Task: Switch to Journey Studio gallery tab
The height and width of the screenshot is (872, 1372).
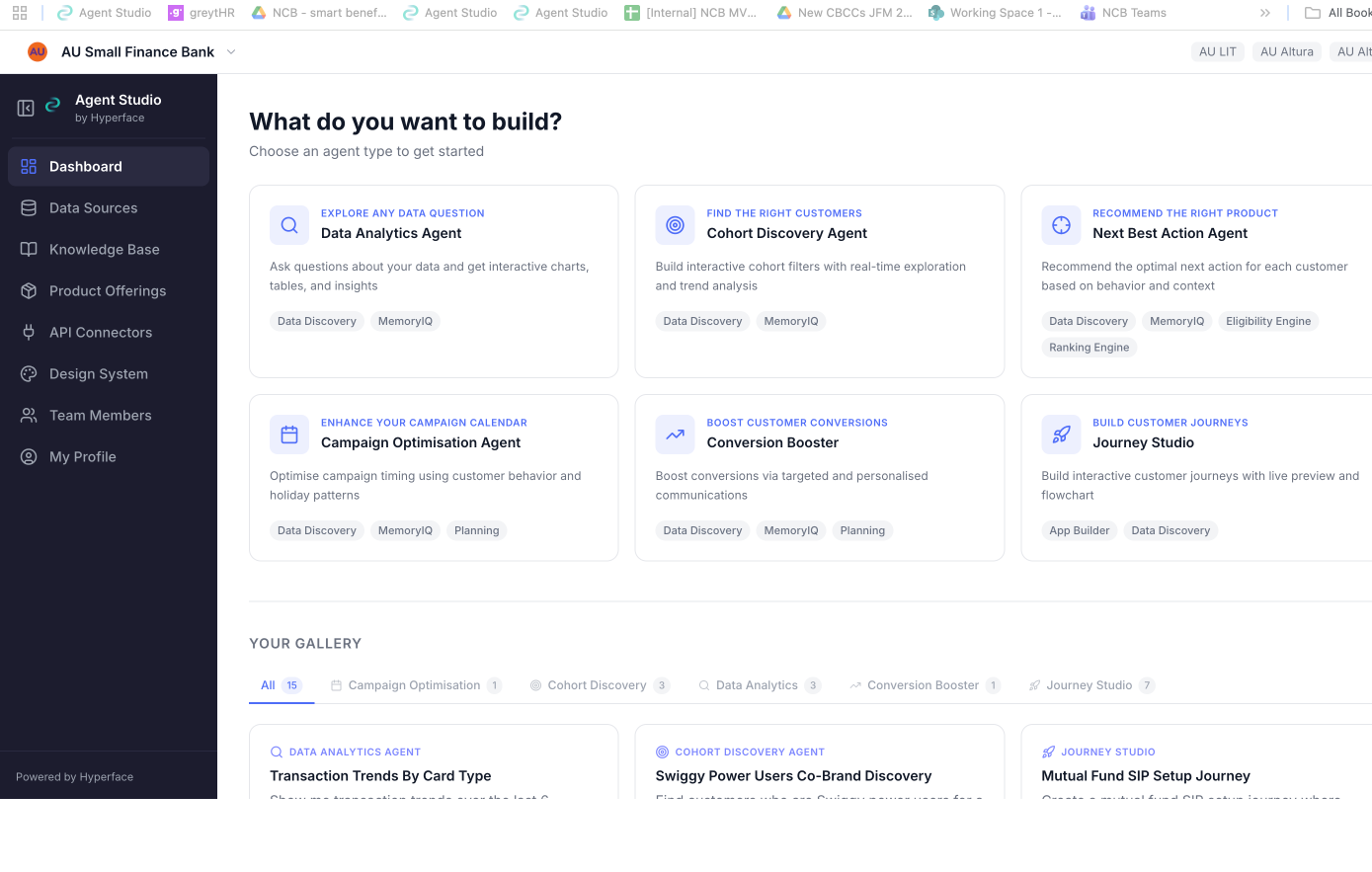Action: pyautogui.click(x=1091, y=685)
